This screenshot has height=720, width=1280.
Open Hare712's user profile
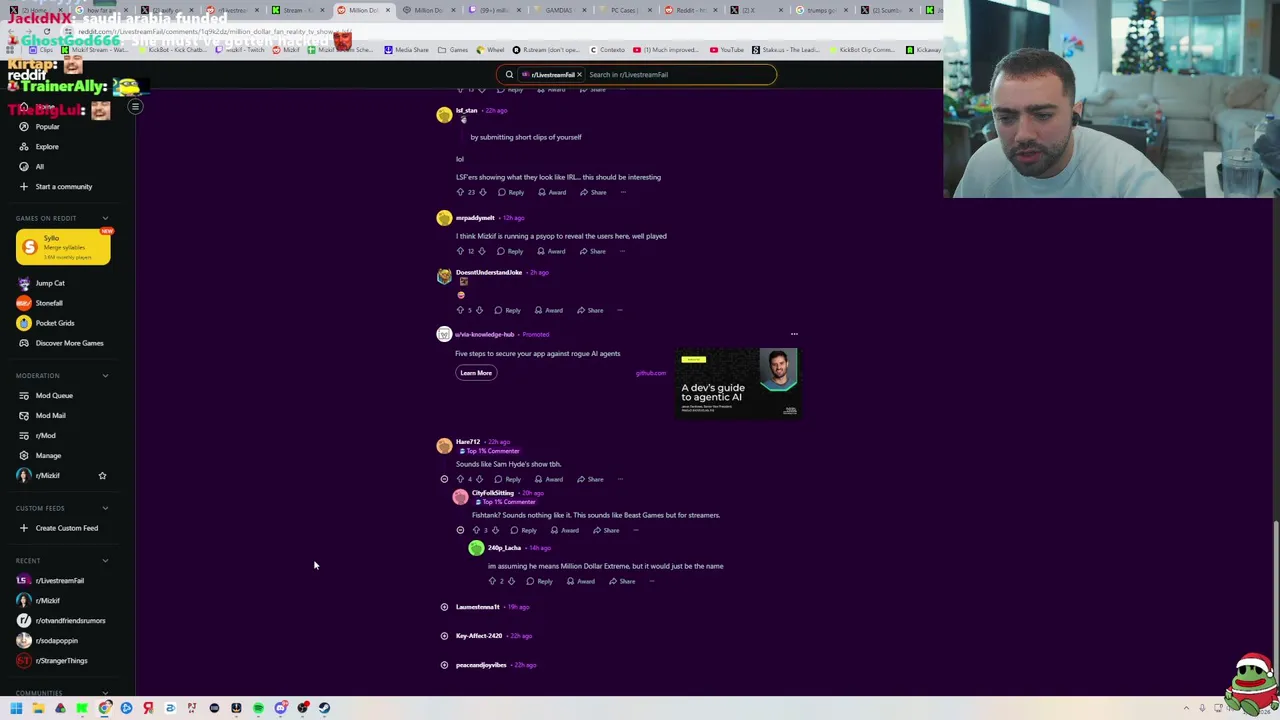click(468, 442)
